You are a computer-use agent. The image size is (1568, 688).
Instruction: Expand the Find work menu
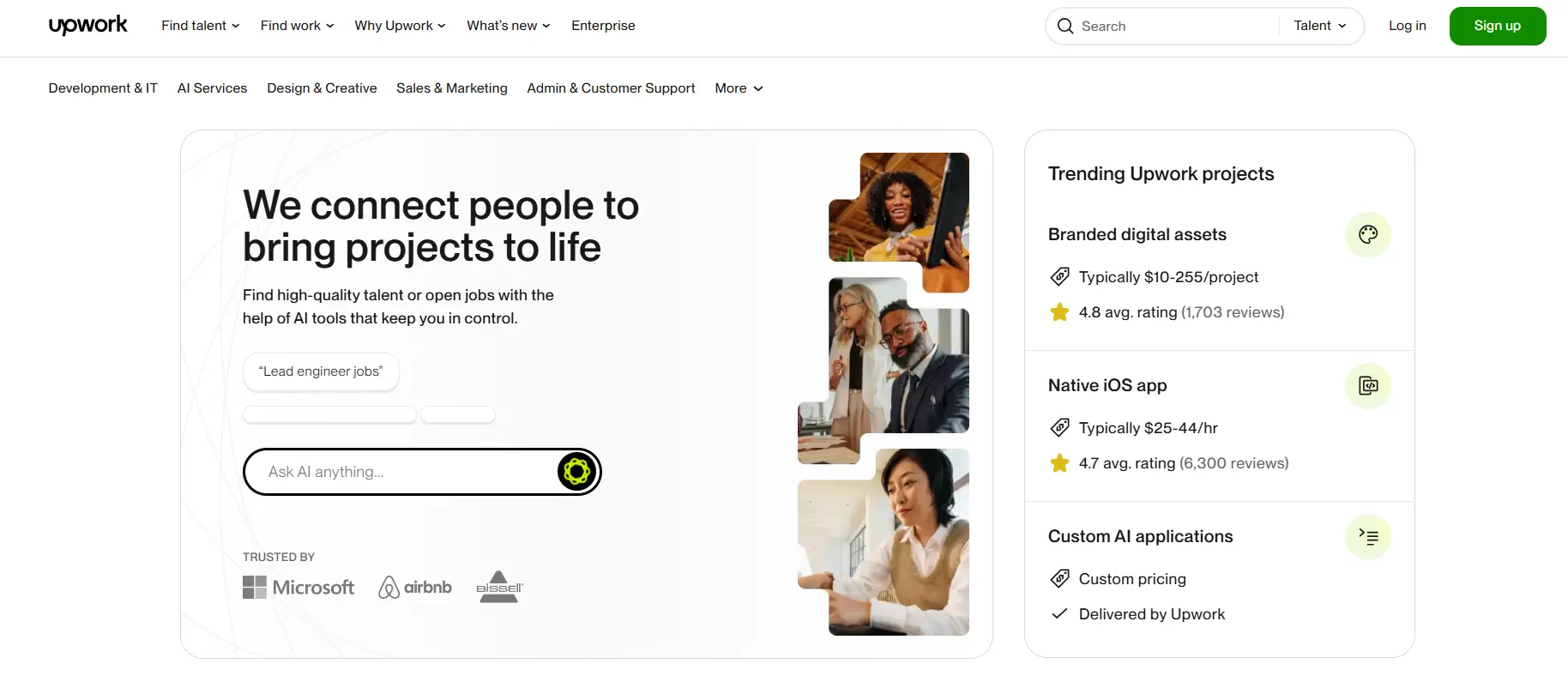(298, 26)
